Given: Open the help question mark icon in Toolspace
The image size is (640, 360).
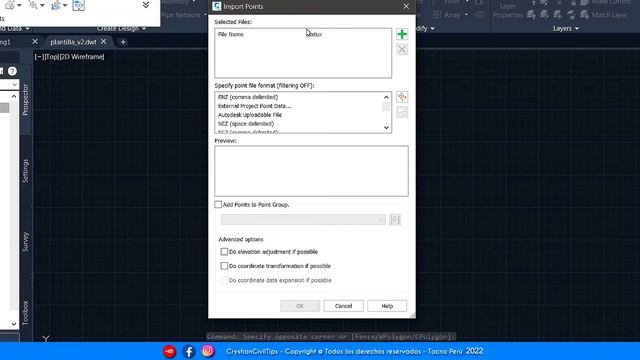Looking at the screenshot, I should click(x=12, y=71).
